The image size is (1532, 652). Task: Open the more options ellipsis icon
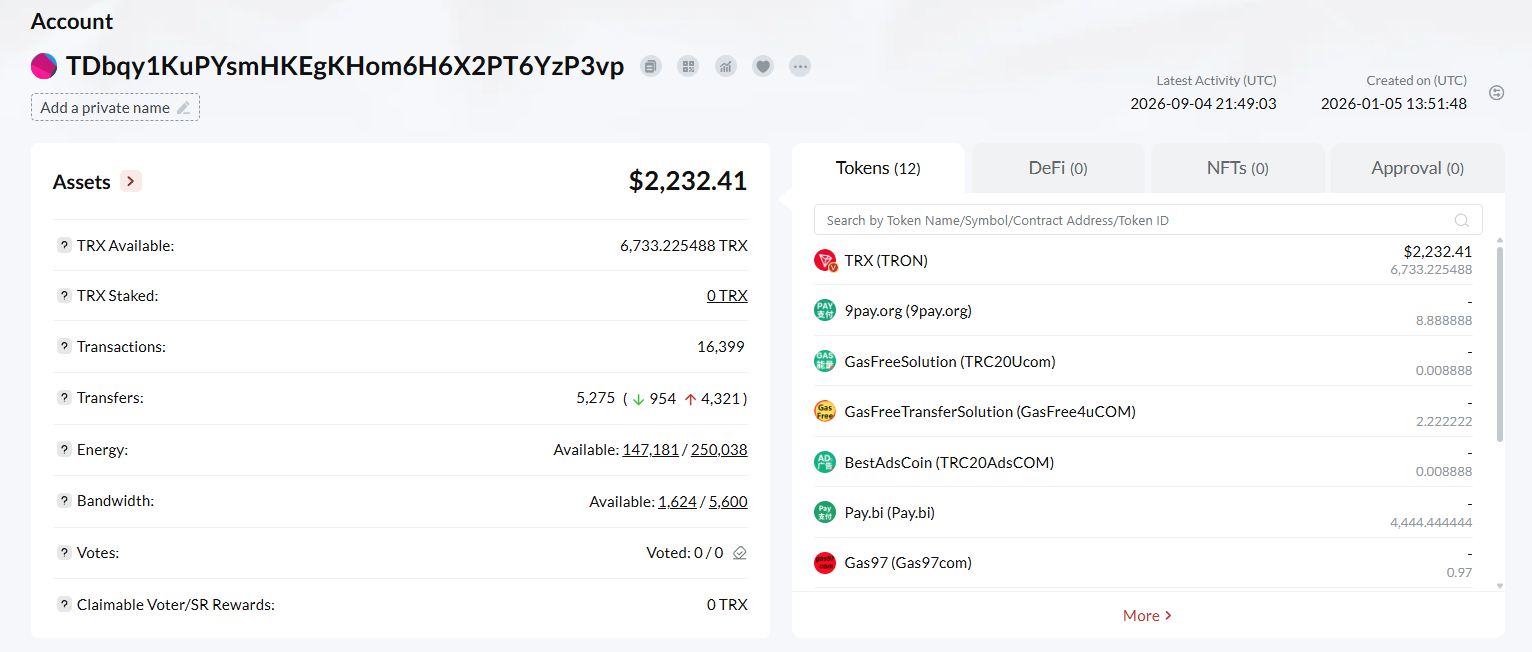800,67
